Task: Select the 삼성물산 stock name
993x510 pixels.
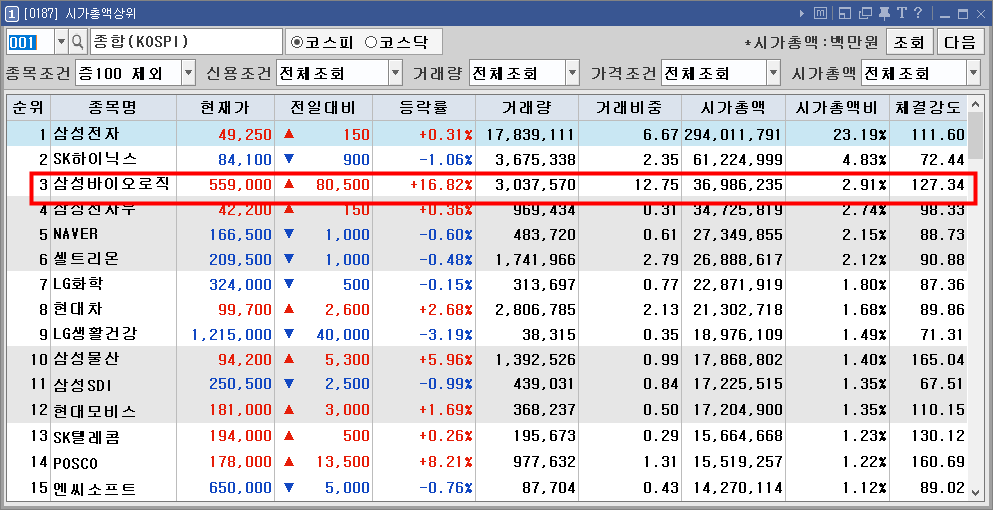Action: 86,359
